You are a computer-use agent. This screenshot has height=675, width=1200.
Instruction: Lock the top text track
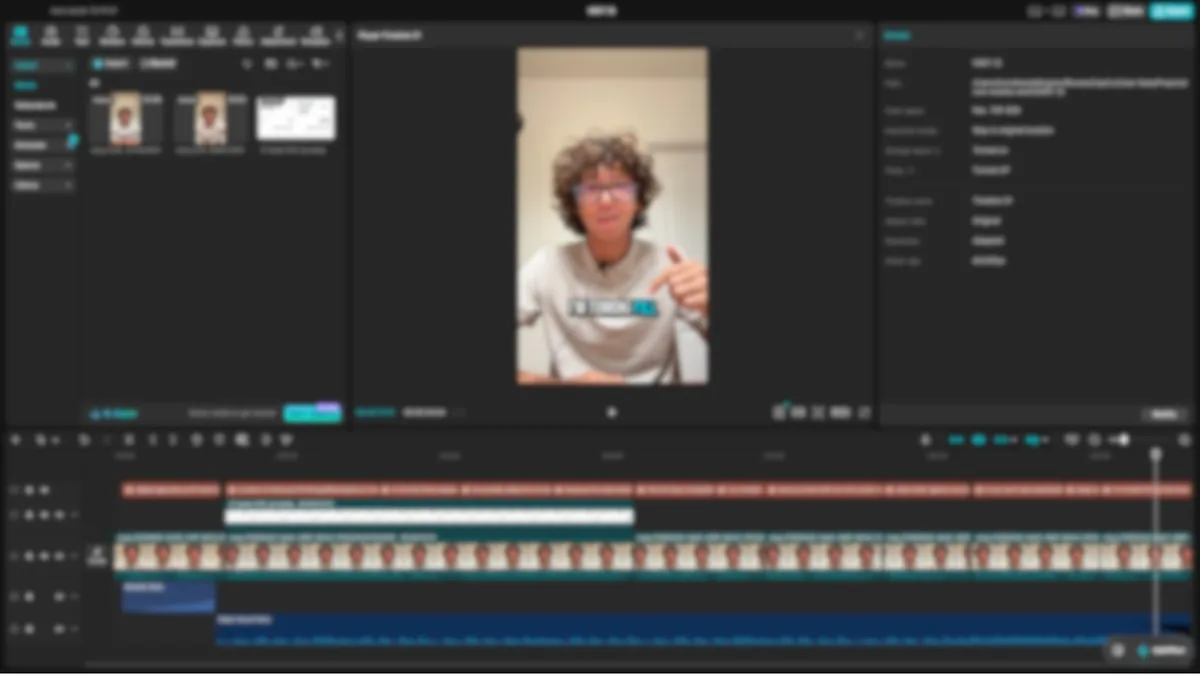[x=29, y=490]
